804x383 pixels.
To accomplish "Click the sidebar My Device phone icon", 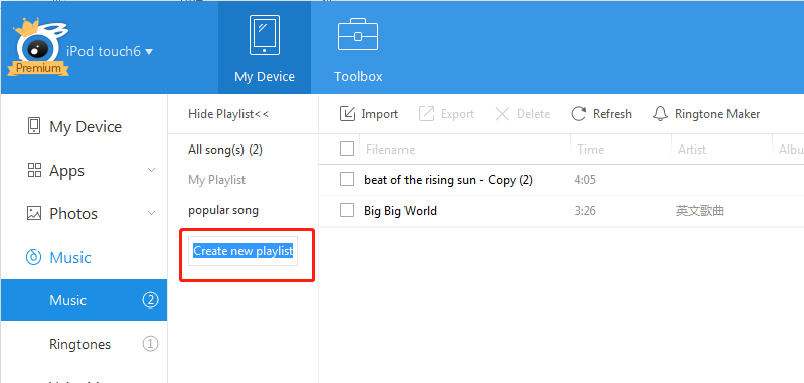I will [x=33, y=126].
